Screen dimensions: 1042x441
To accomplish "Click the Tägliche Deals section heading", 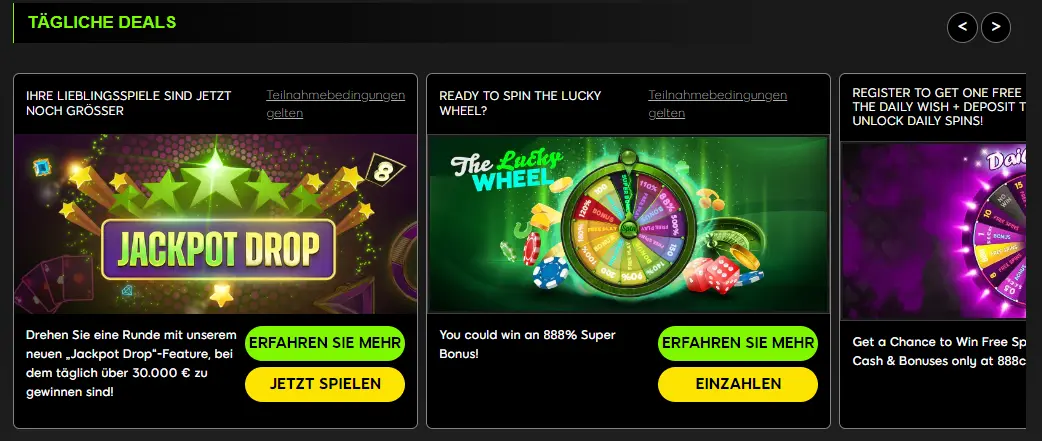I will (x=102, y=22).
